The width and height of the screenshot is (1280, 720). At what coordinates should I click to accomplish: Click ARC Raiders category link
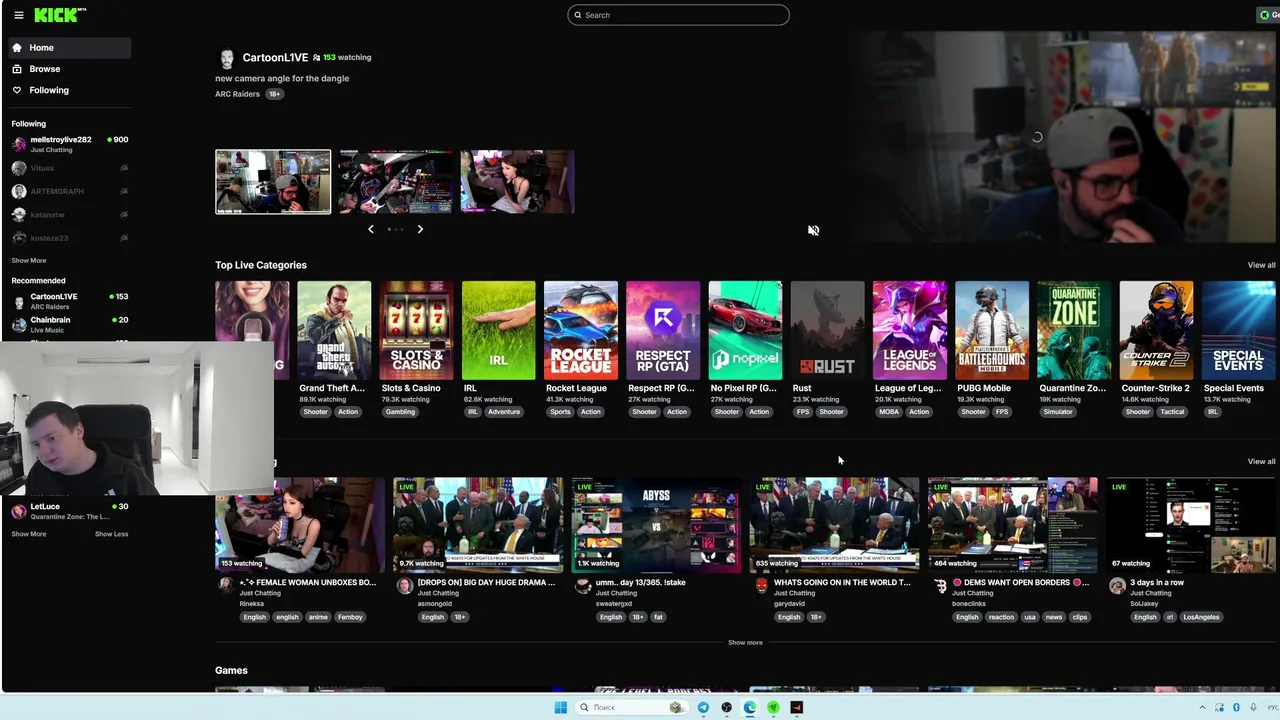coord(237,94)
